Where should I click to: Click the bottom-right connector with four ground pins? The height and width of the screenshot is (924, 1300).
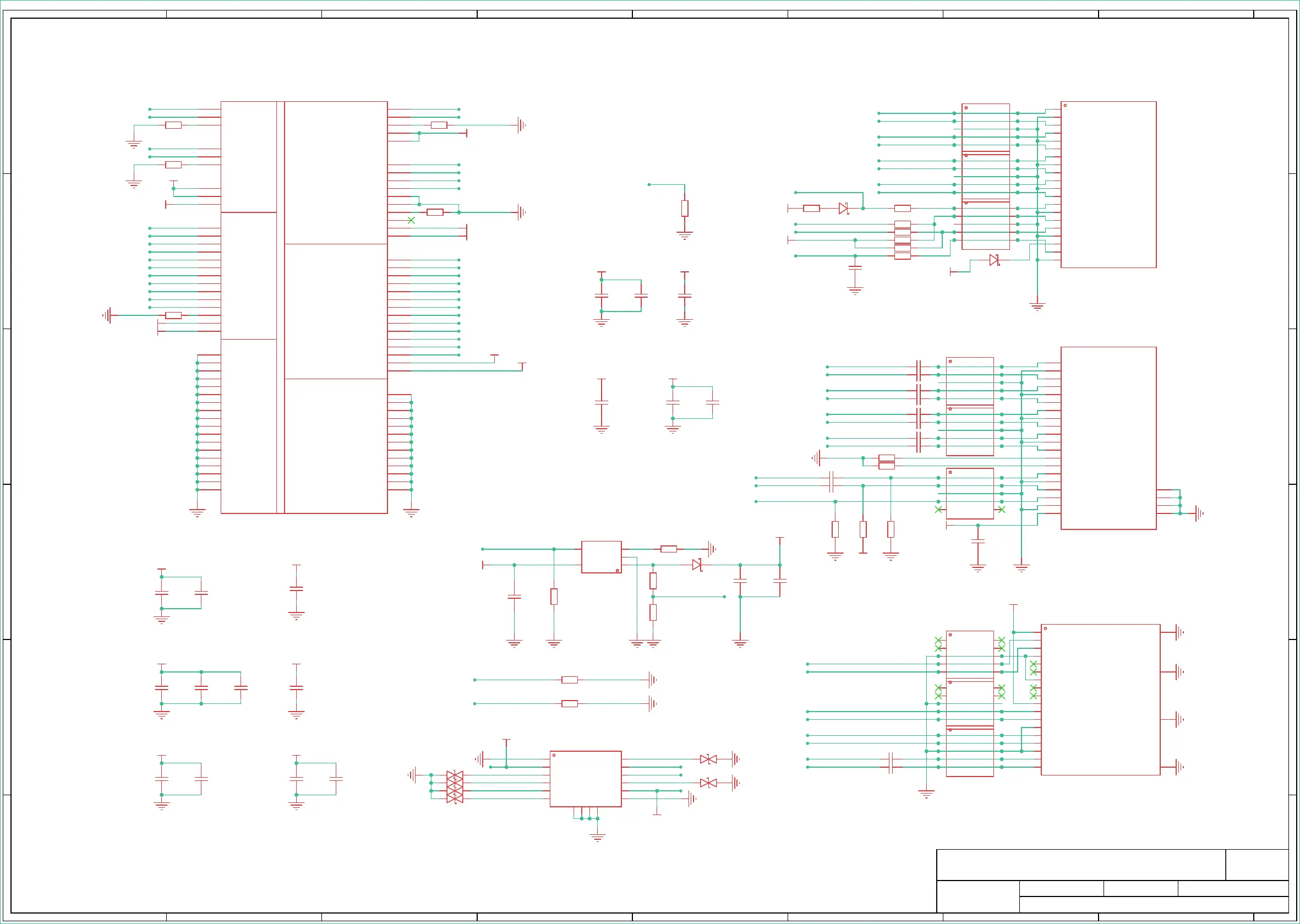[1100, 699]
